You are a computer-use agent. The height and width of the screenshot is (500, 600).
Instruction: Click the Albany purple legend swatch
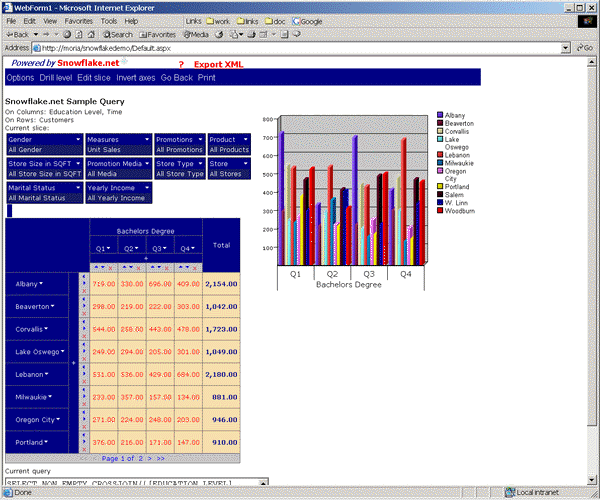(x=440, y=115)
